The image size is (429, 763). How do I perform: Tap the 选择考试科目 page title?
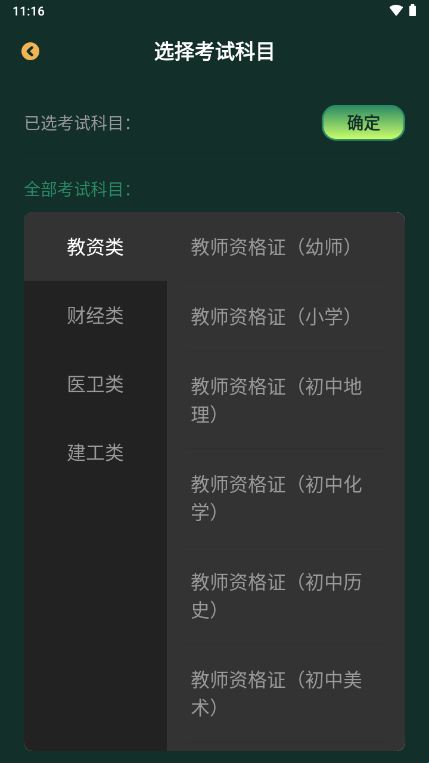pyautogui.click(x=214, y=52)
